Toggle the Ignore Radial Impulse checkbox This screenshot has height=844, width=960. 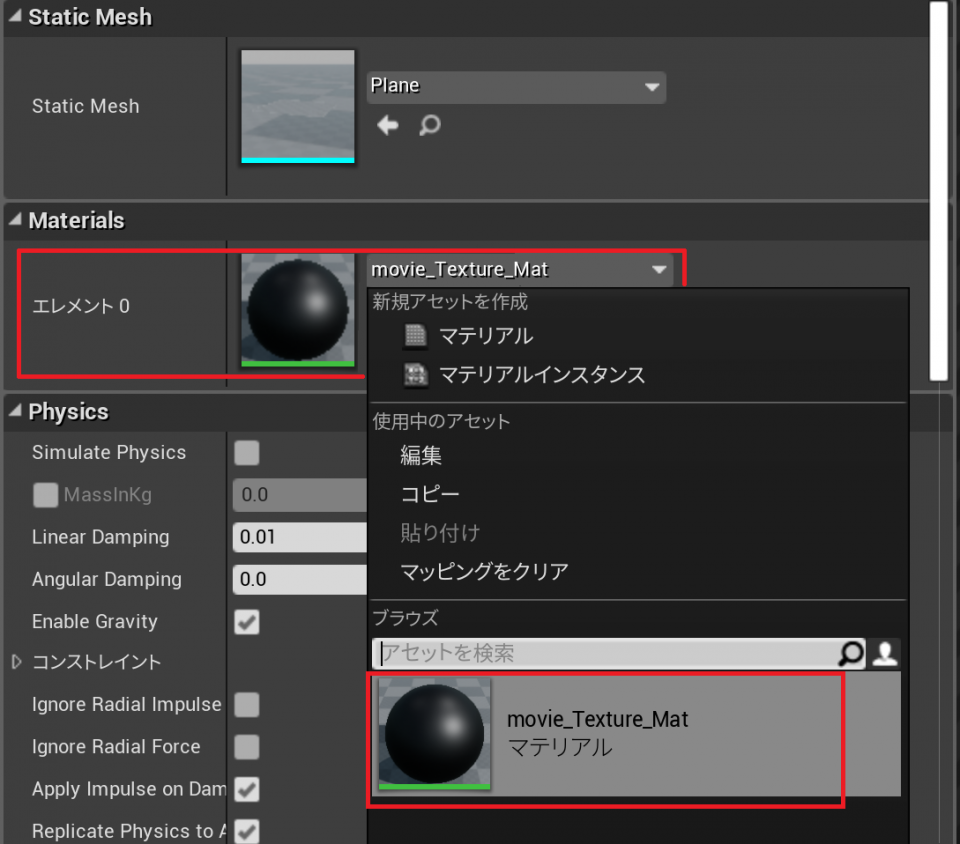point(247,705)
